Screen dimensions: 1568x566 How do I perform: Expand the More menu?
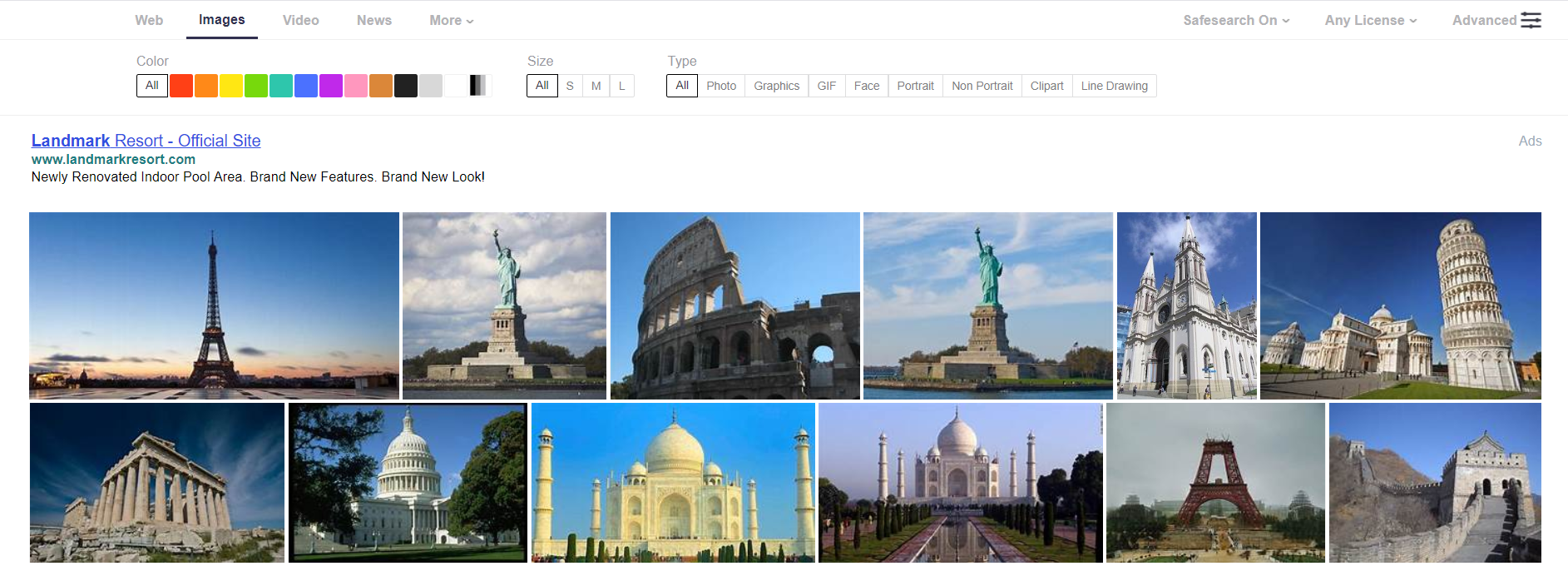[x=451, y=20]
